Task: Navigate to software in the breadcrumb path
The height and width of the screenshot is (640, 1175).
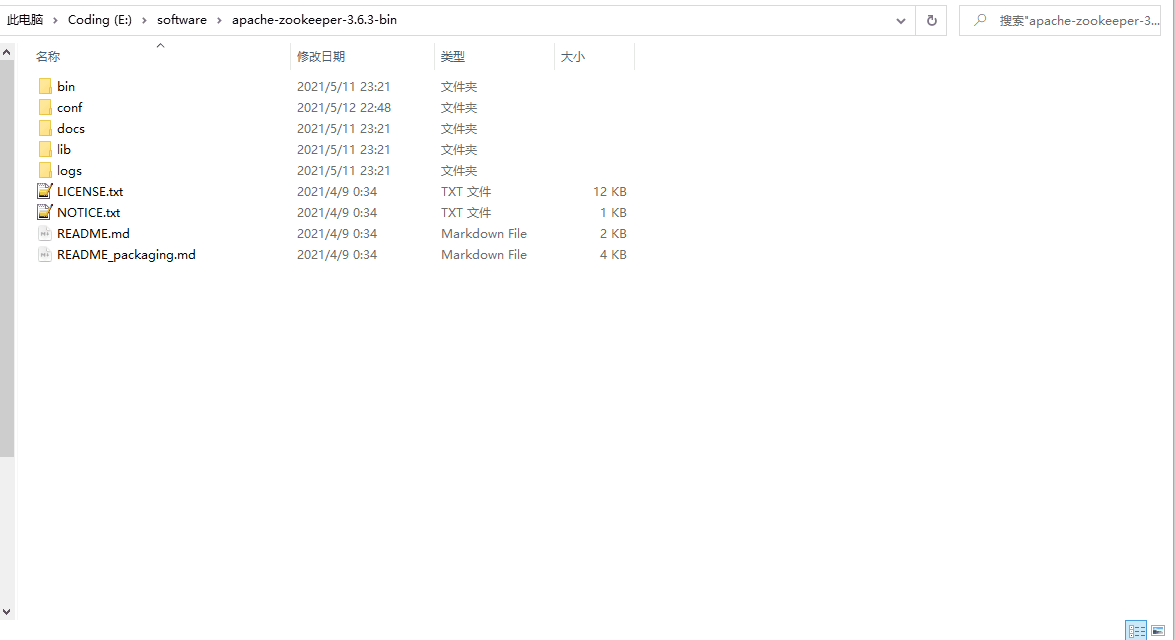Action: 181,19
